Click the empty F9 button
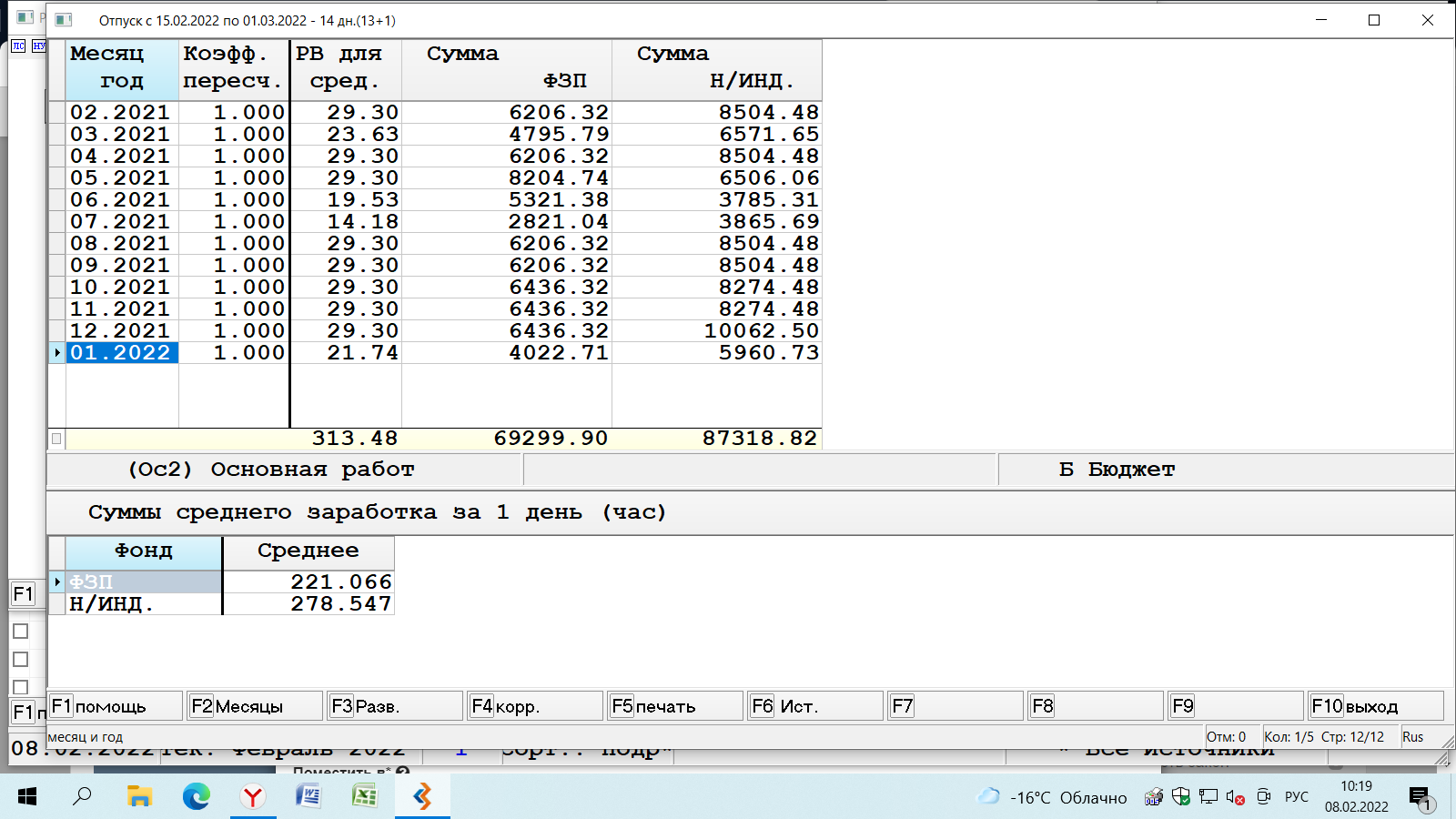Viewport: 1456px width, 819px height. (x=1236, y=706)
